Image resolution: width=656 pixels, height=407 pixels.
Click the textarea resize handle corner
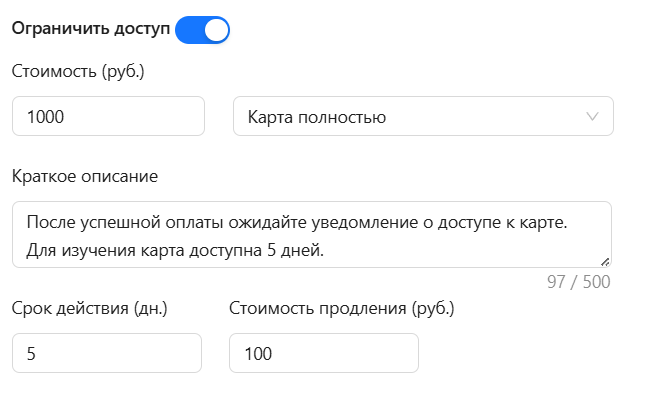(x=605, y=262)
